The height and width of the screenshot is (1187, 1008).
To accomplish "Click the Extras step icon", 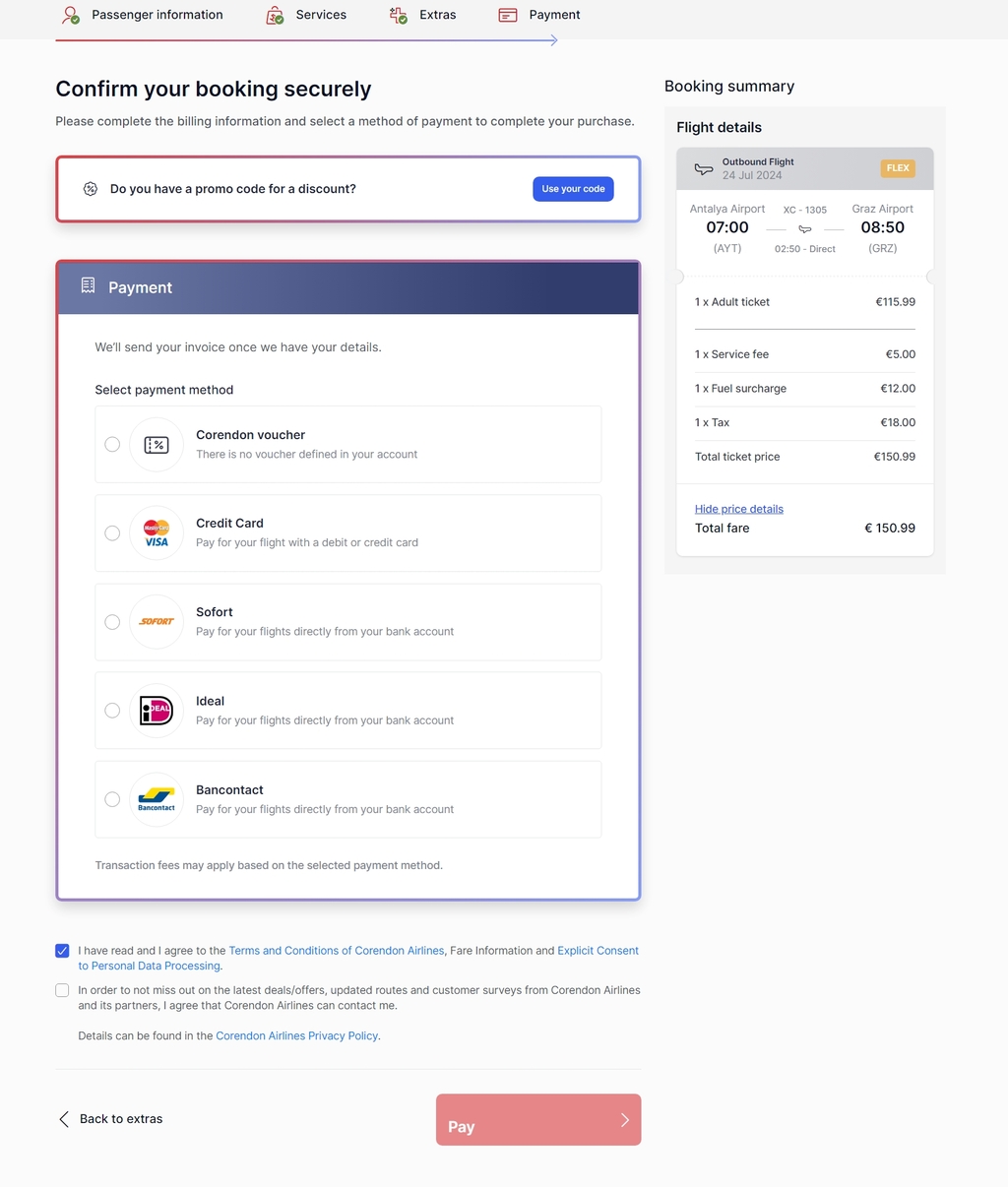I will click(398, 15).
